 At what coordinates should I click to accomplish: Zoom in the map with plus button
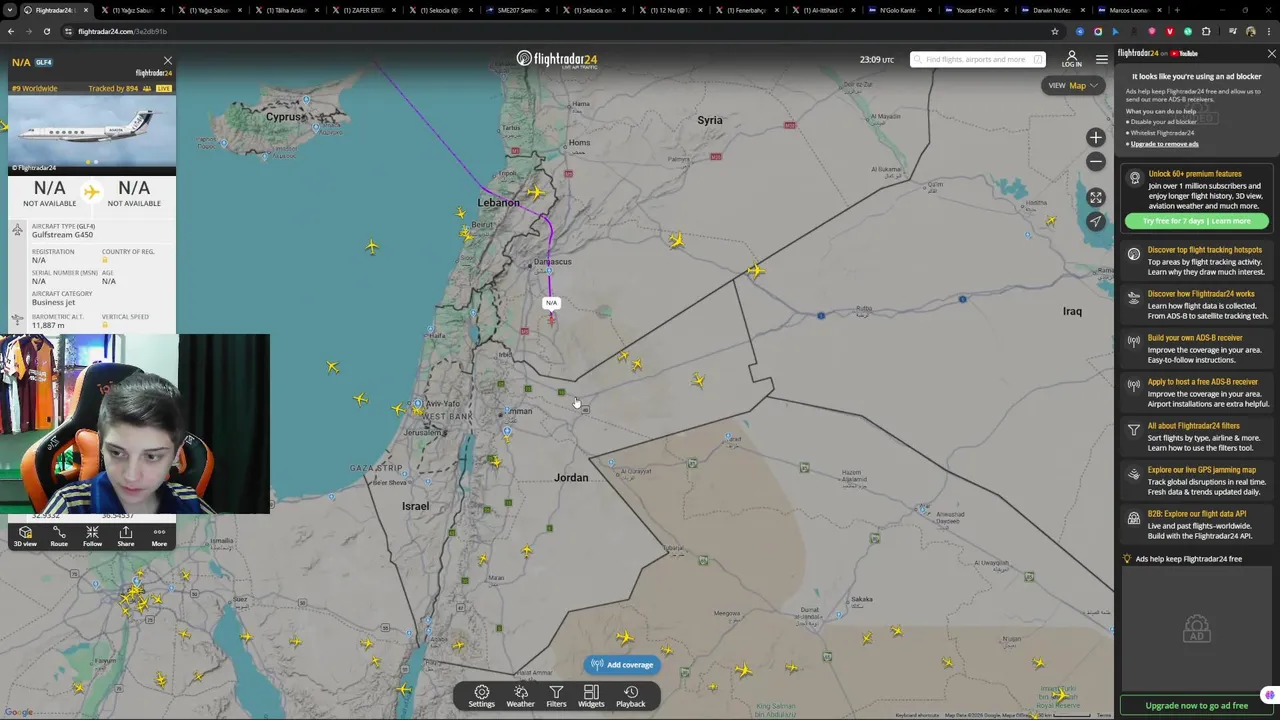point(1096,138)
